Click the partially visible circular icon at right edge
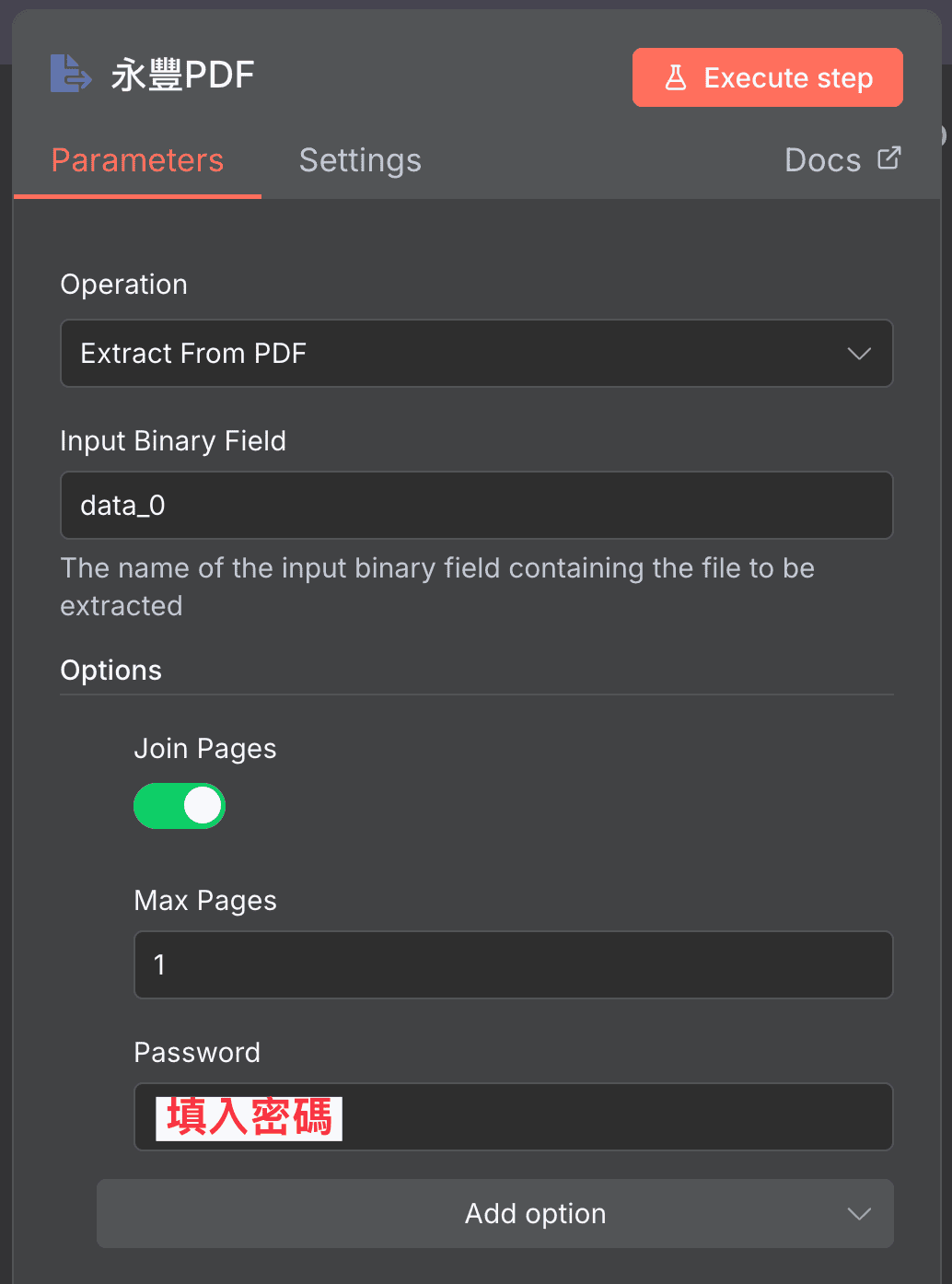 click(946, 134)
